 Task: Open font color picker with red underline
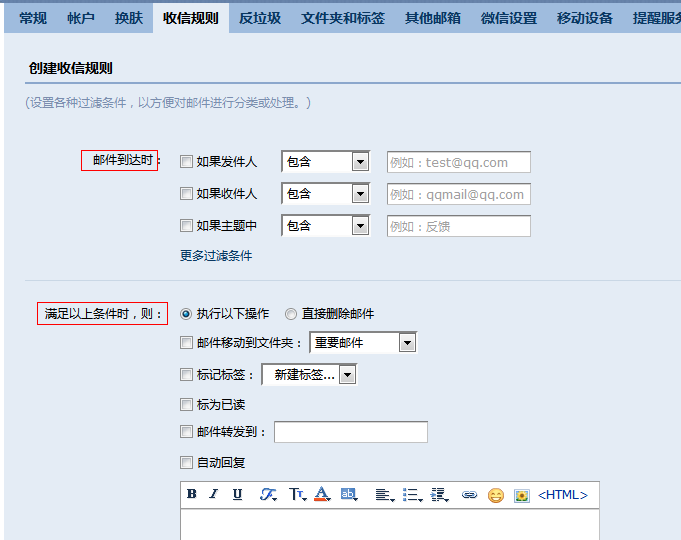point(322,494)
